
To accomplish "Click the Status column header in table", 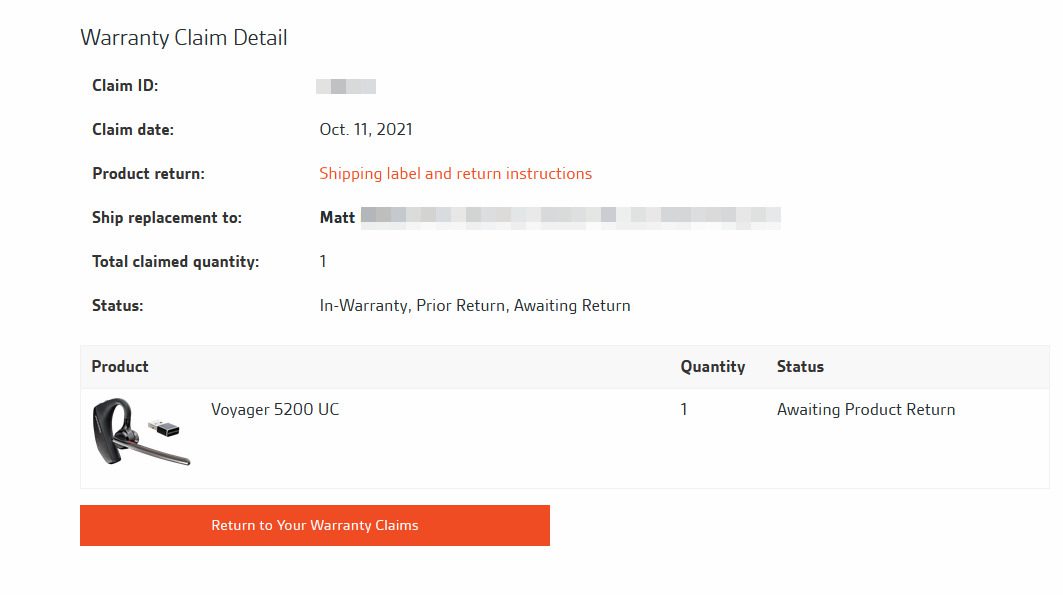I will pos(800,367).
